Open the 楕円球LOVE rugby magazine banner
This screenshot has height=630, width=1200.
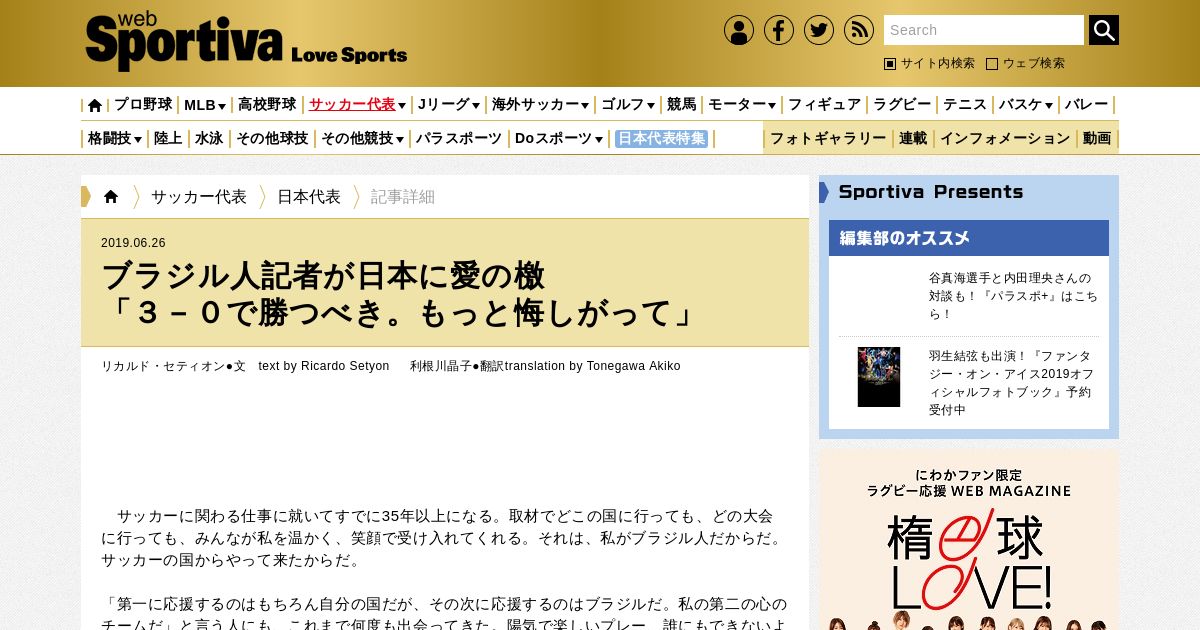pos(969,540)
